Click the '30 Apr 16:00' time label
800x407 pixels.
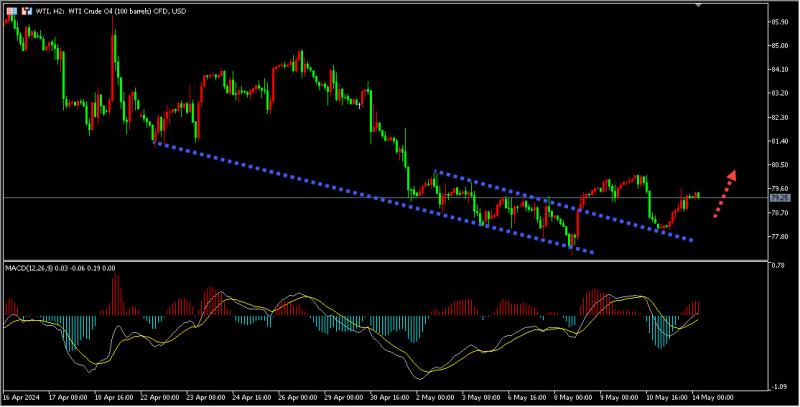click(389, 397)
